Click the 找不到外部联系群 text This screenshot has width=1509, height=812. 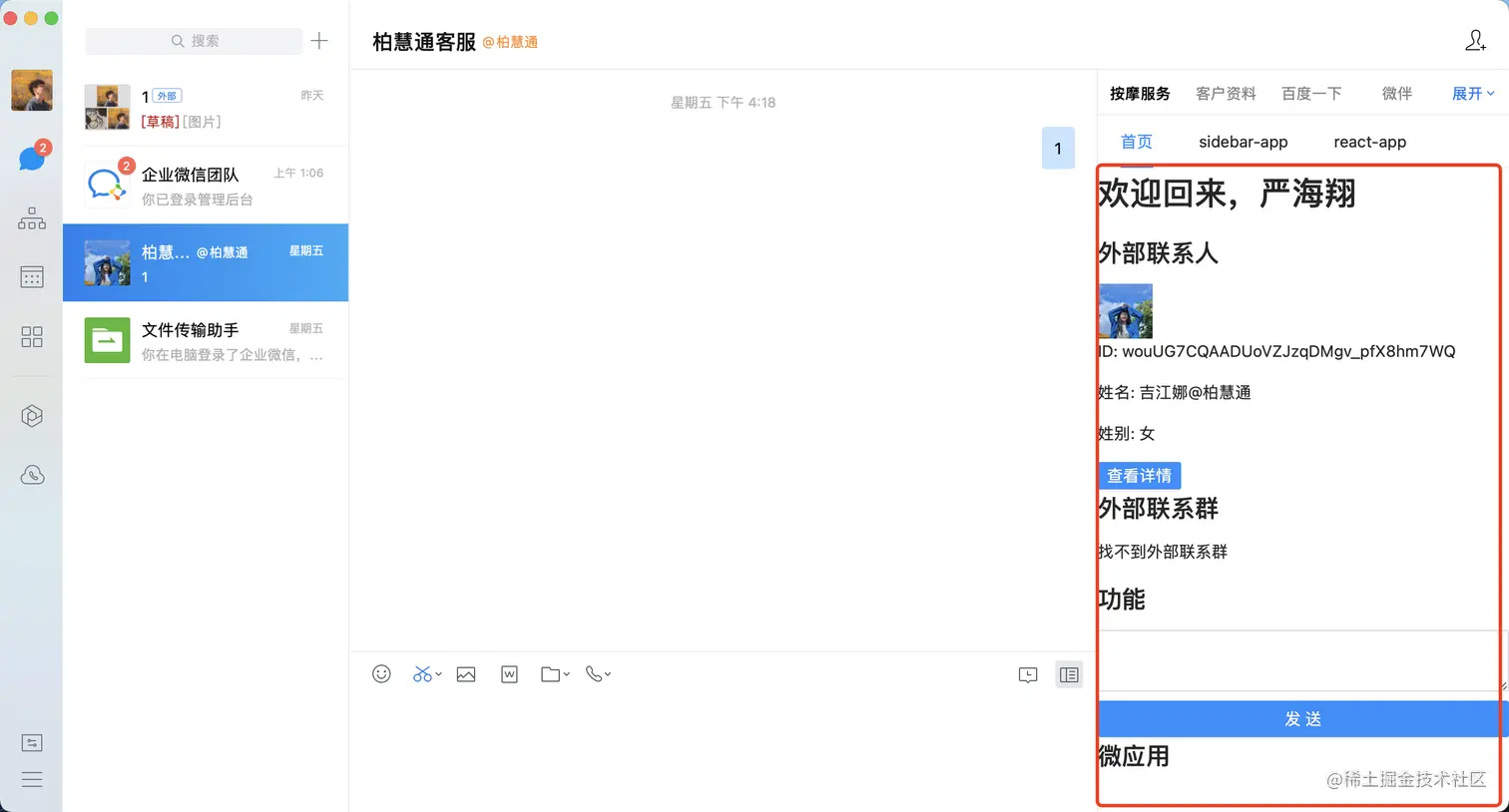(1163, 552)
